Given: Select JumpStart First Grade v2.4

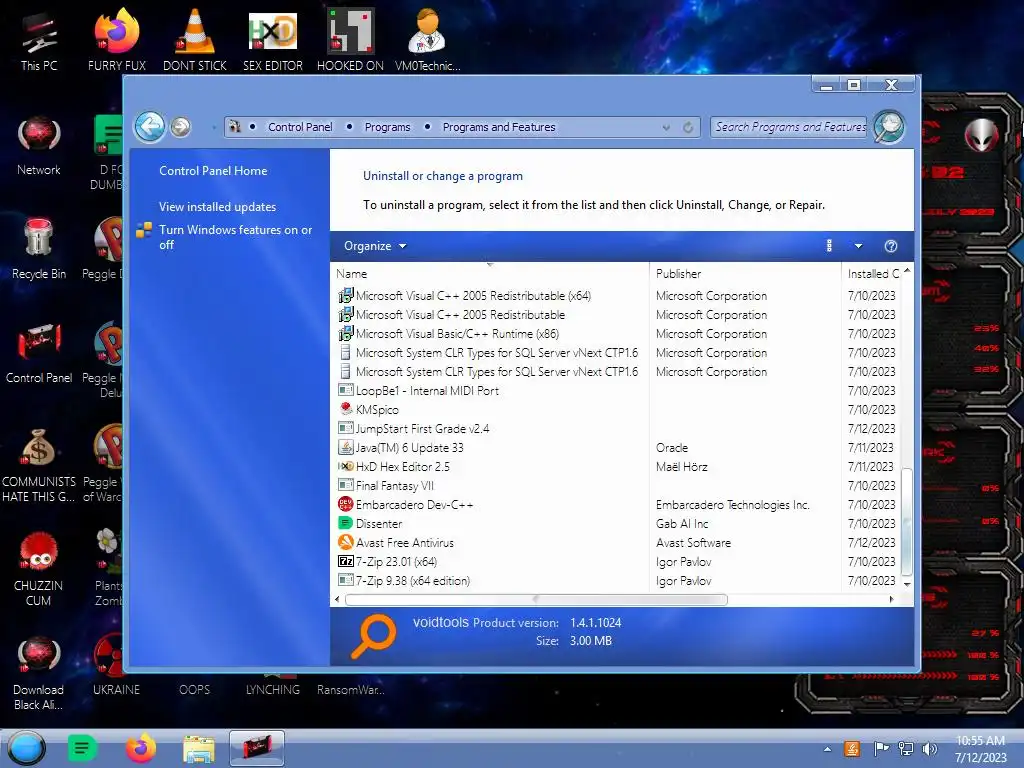Looking at the screenshot, I should tap(422, 428).
